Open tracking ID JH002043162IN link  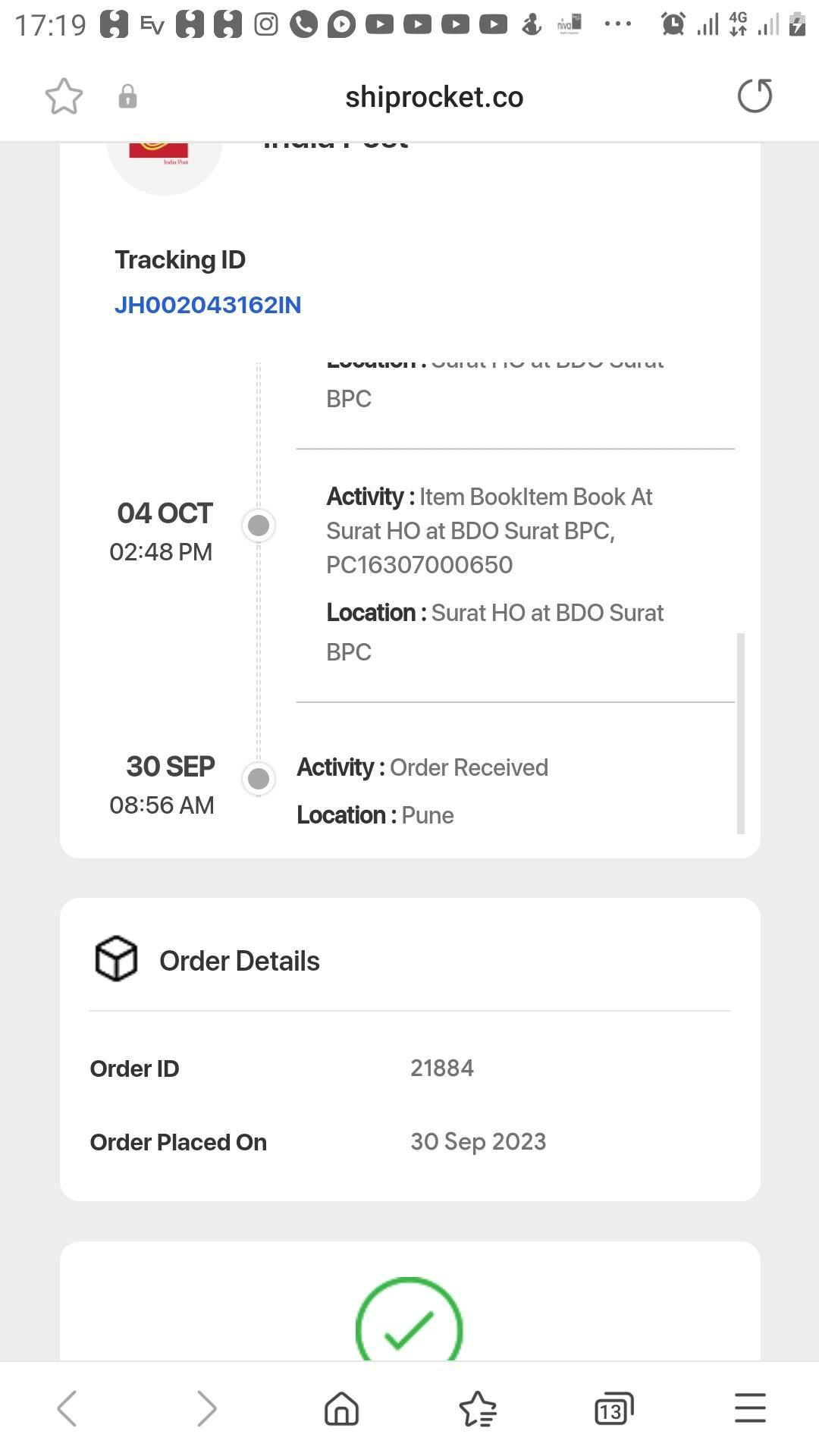click(x=208, y=305)
